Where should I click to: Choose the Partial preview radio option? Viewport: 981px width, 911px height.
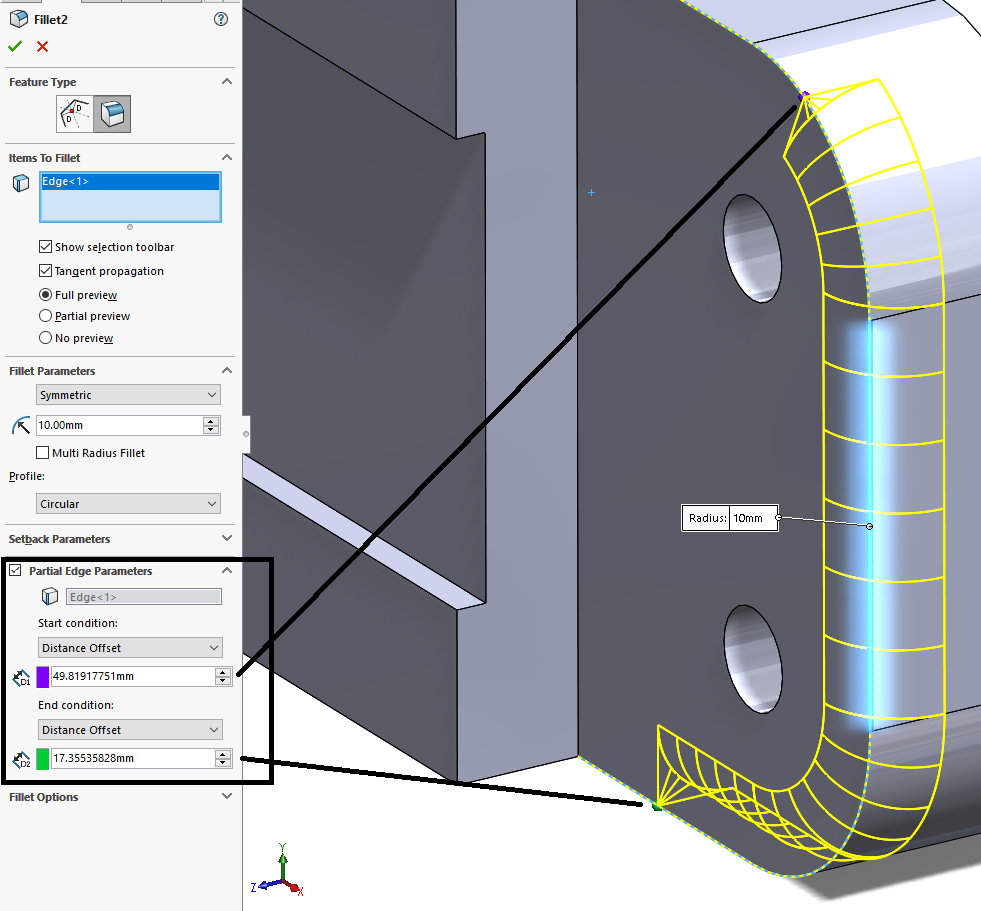pos(46,316)
